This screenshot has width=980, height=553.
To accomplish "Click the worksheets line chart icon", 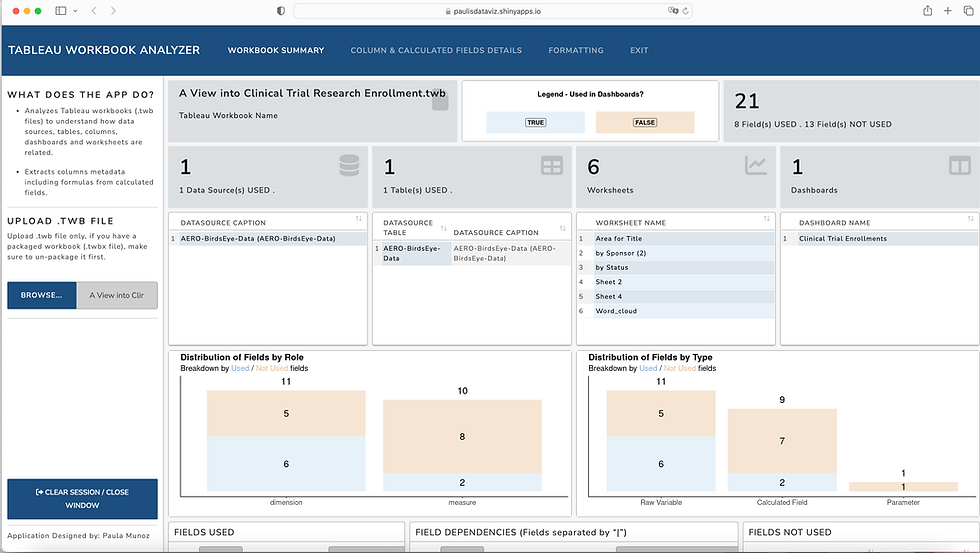I will click(756, 165).
